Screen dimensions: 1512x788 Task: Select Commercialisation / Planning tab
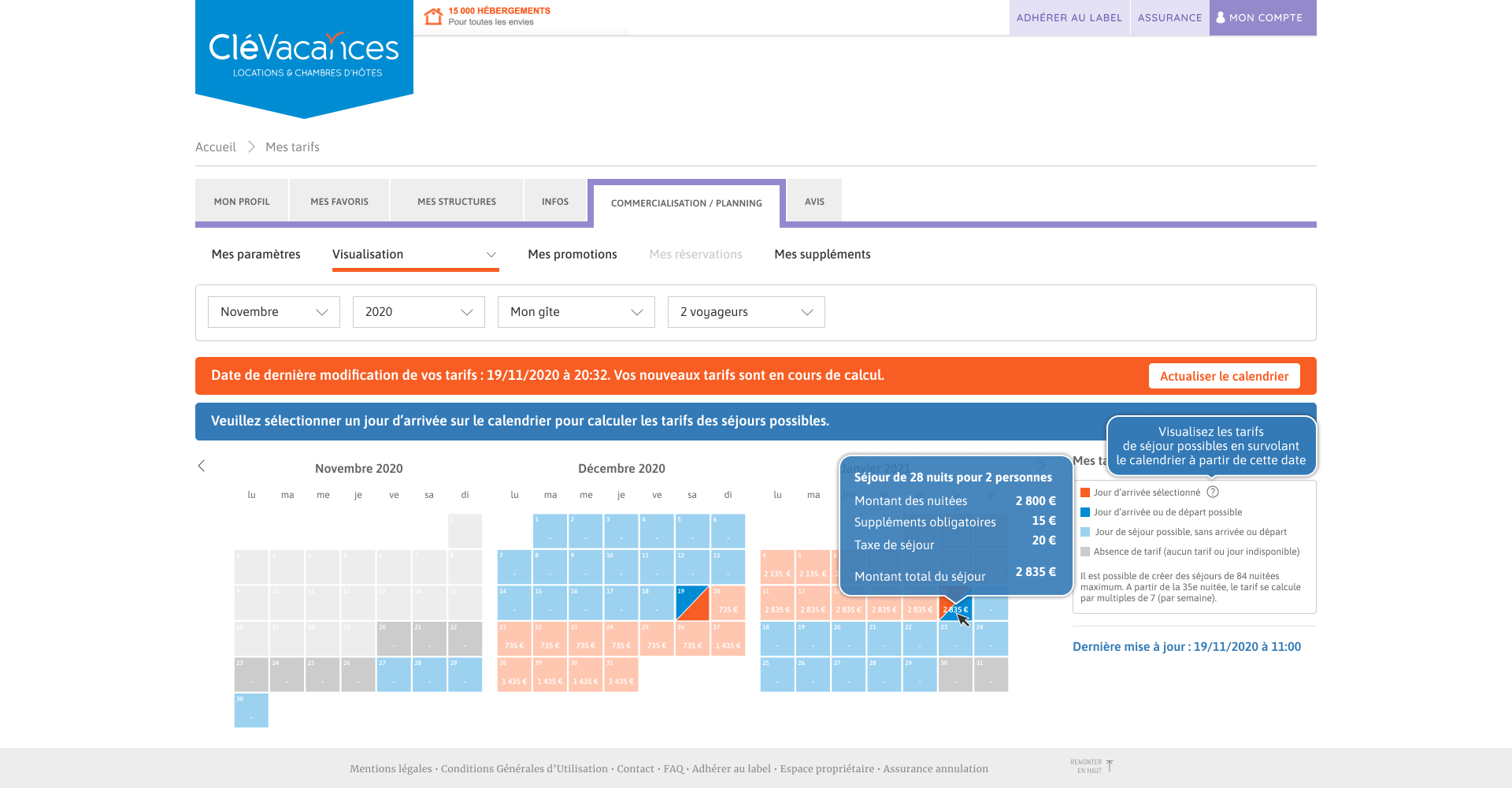687,203
